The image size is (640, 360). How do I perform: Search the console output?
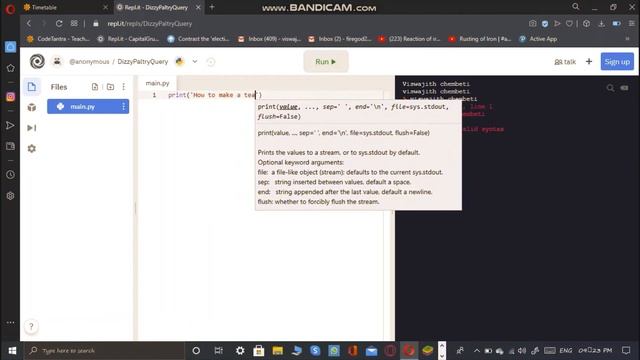pyautogui.click(x=610, y=88)
